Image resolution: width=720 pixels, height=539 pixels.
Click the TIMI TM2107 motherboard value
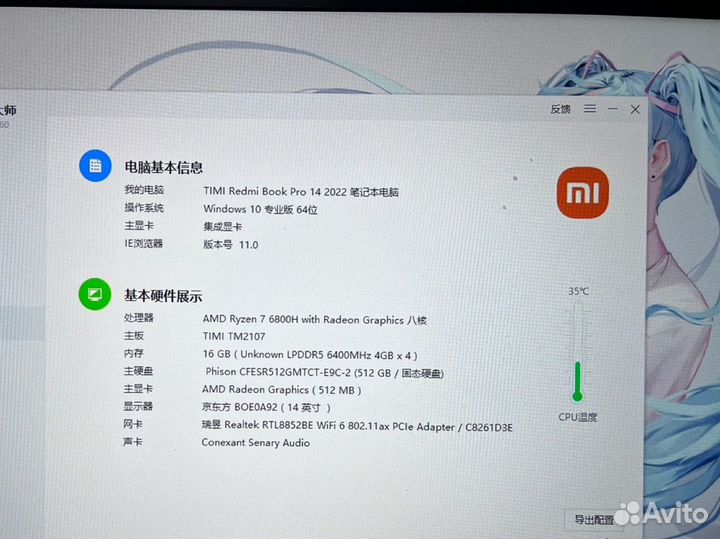coord(234,337)
